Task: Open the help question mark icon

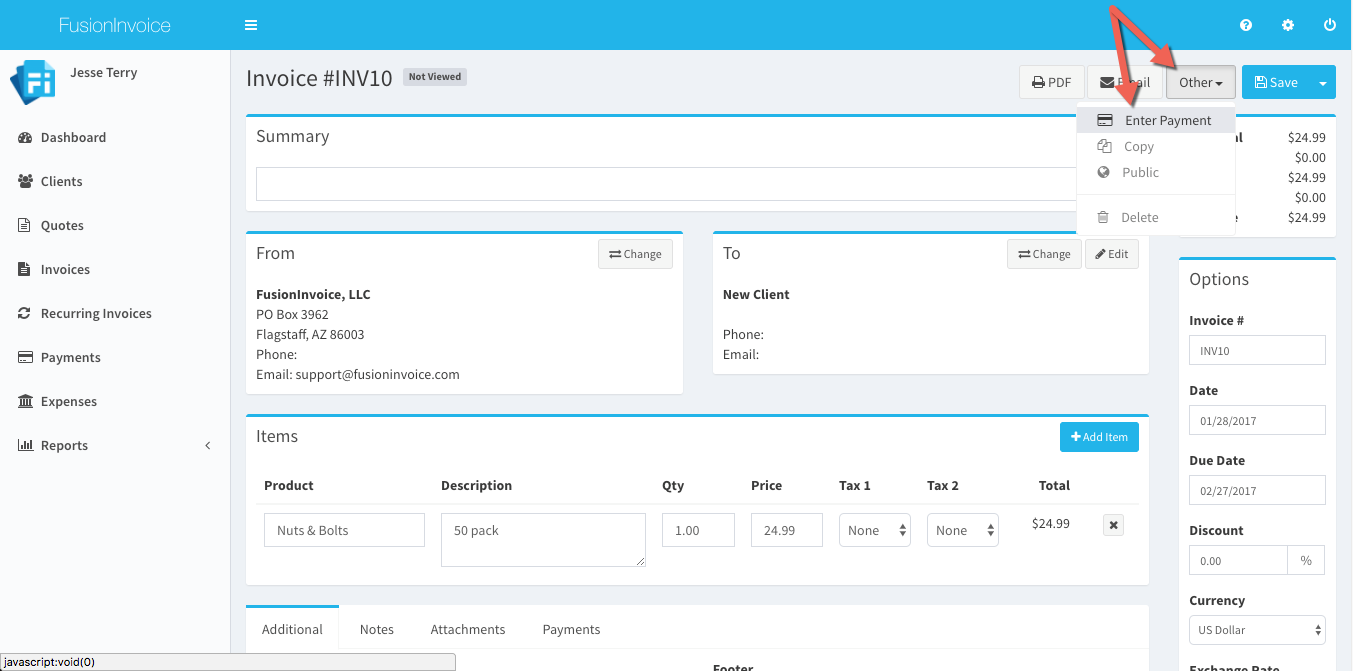Action: 1246,25
